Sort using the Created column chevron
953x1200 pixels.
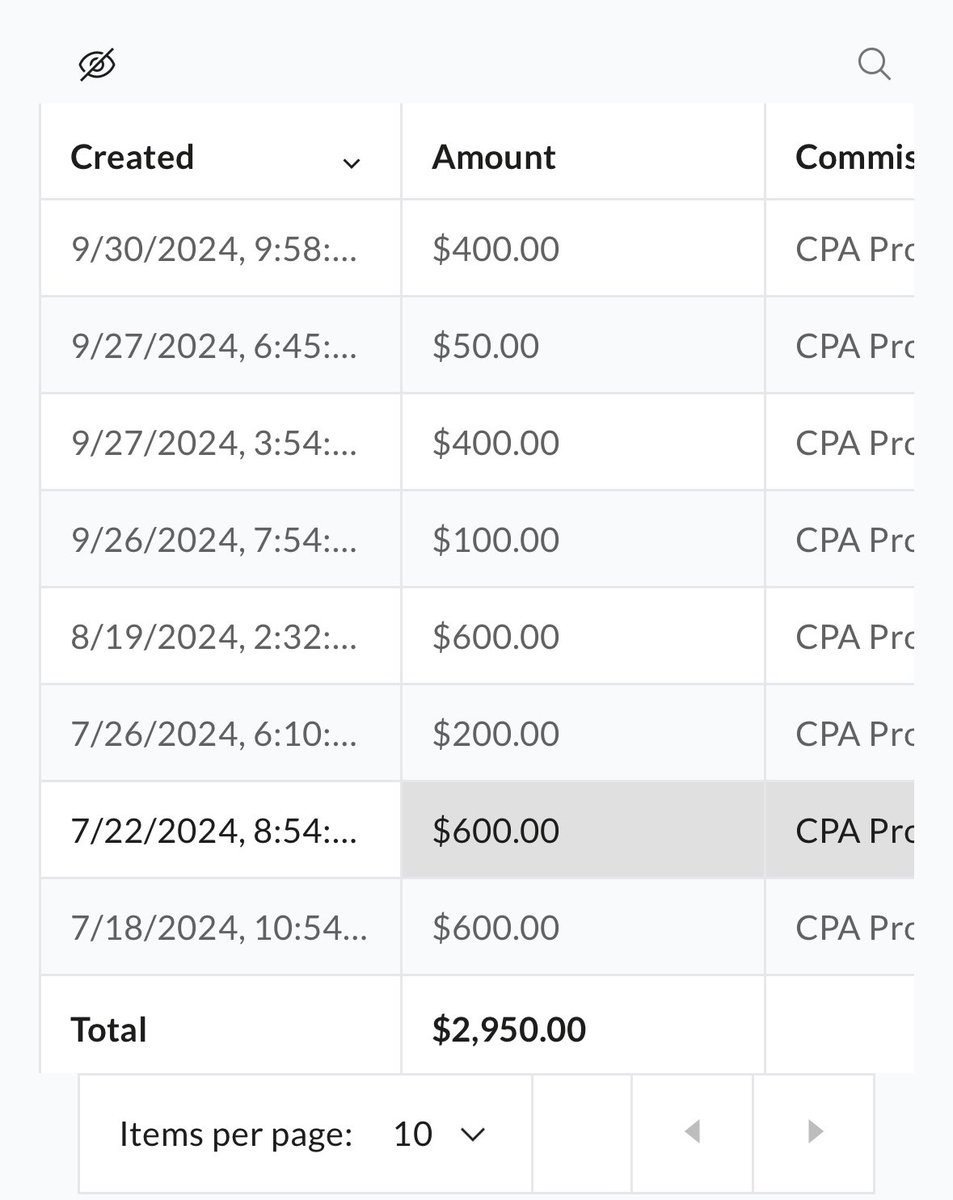point(351,162)
